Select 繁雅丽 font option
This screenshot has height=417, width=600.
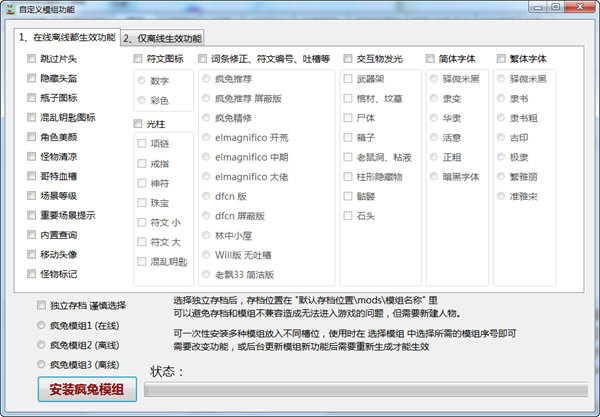[x=501, y=176]
